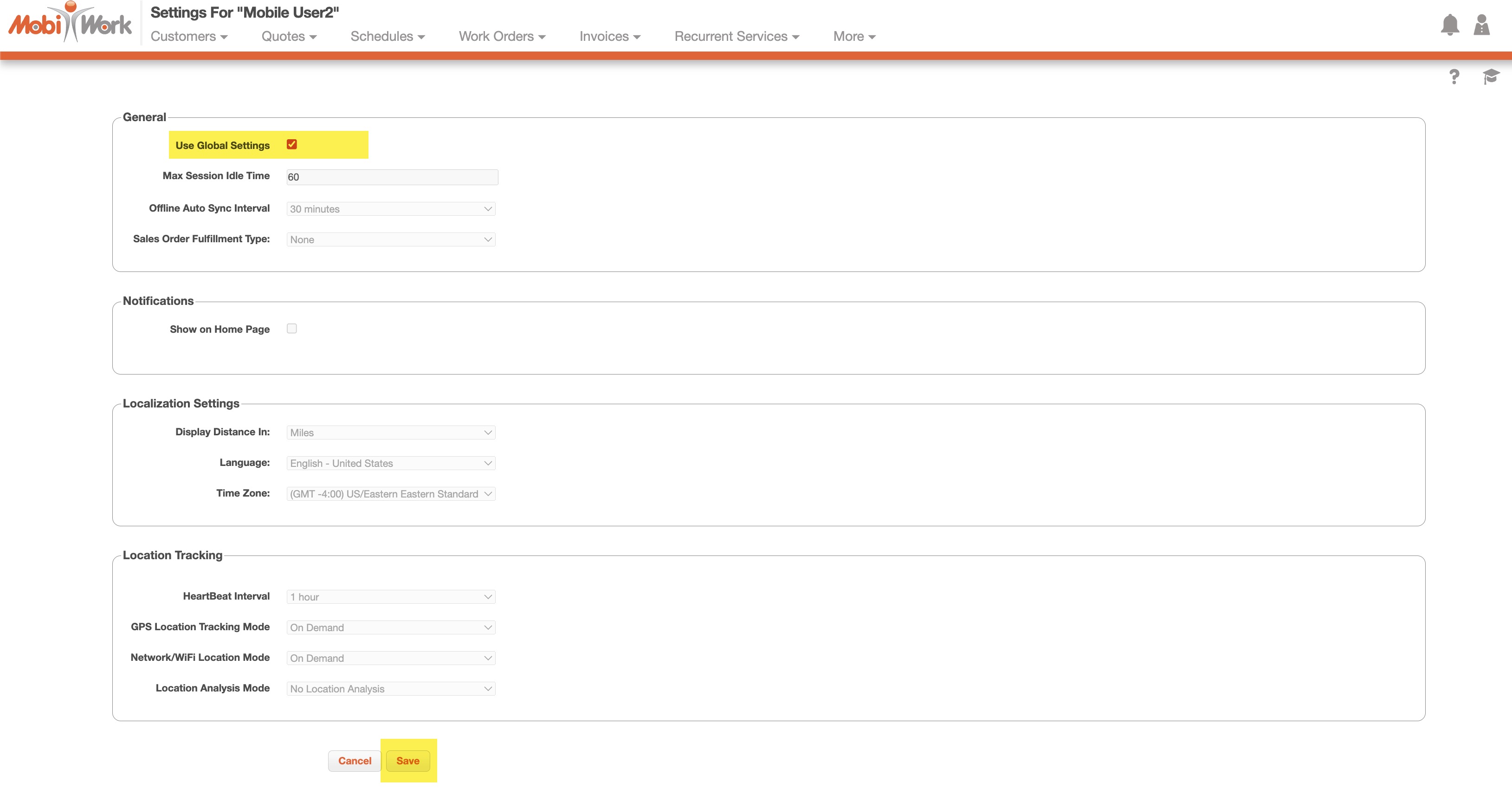Image resolution: width=1512 pixels, height=788 pixels.
Task: Open the Offline Auto Sync Interval dropdown
Action: [391, 209]
